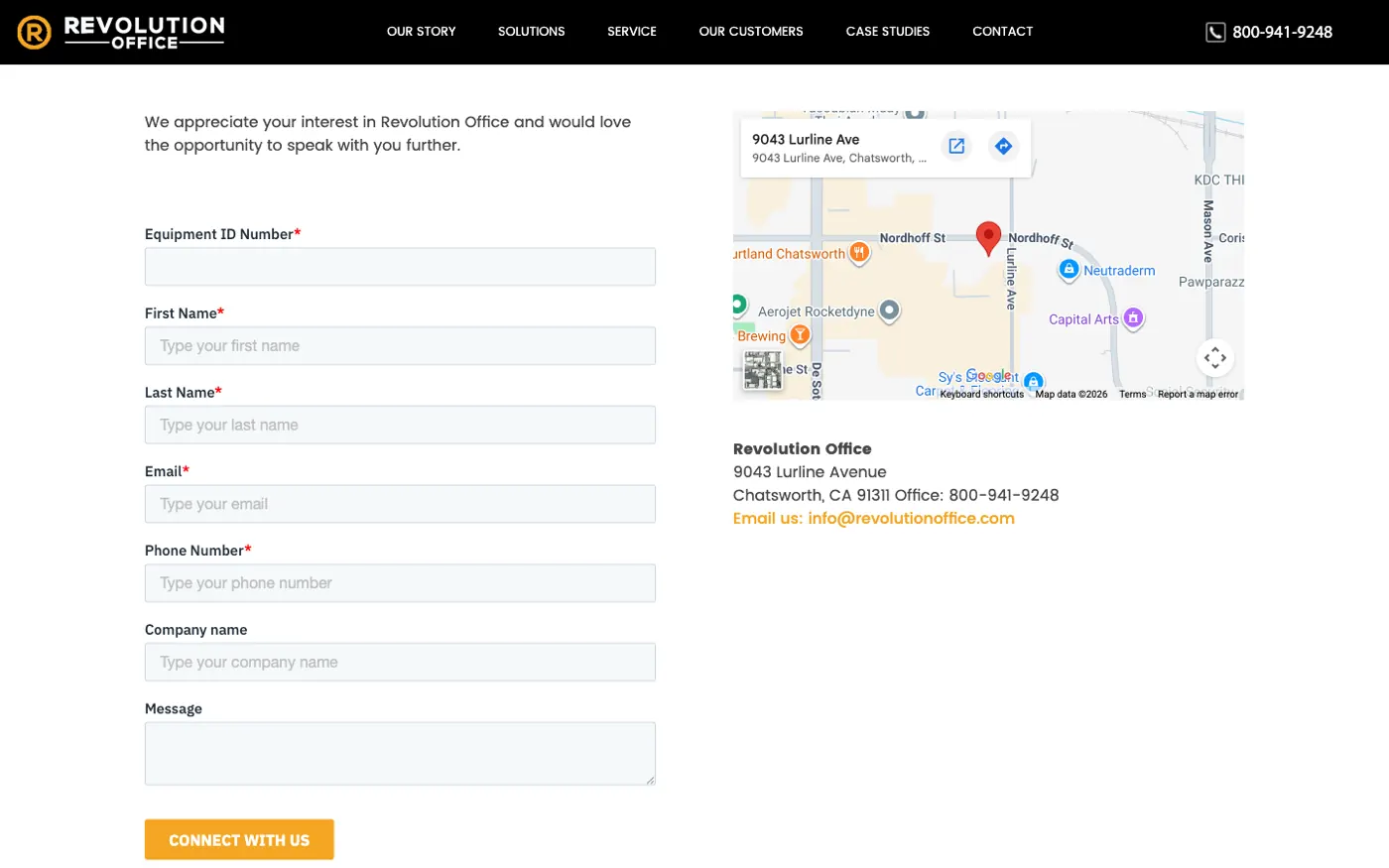
Task: Focus the Company name field
Action: tap(400, 663)
